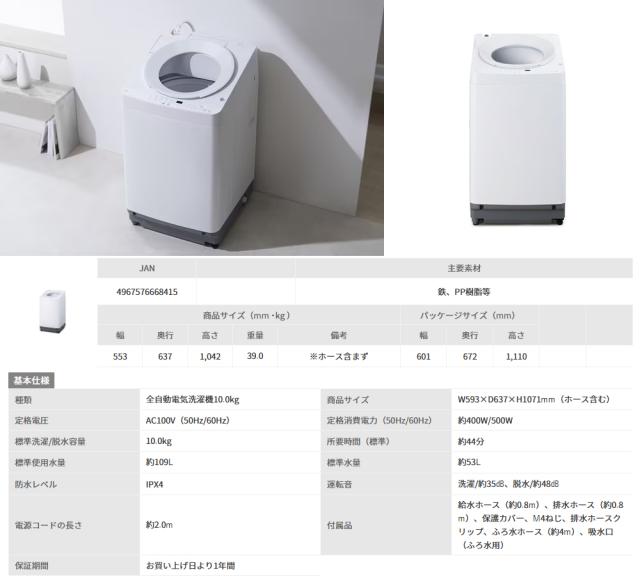640x579 pixels.
Task: Click the パッケージサイズ (mm) header
Action: (469, 315)
